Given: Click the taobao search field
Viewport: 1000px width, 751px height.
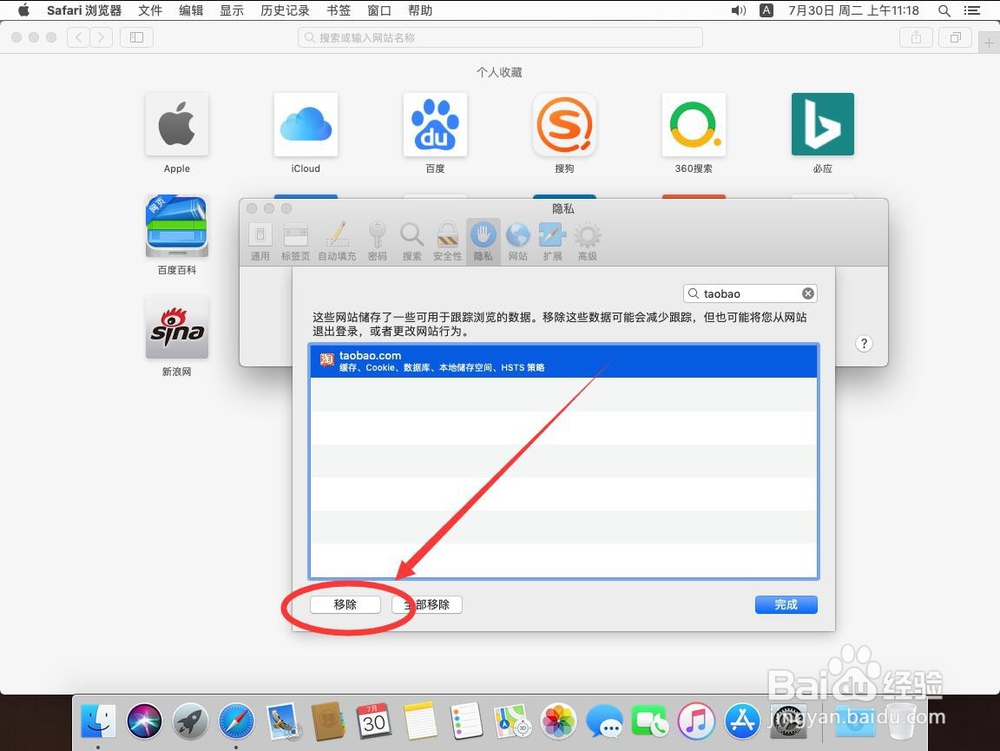Looking at the screenshot, I should pos(750,293).
